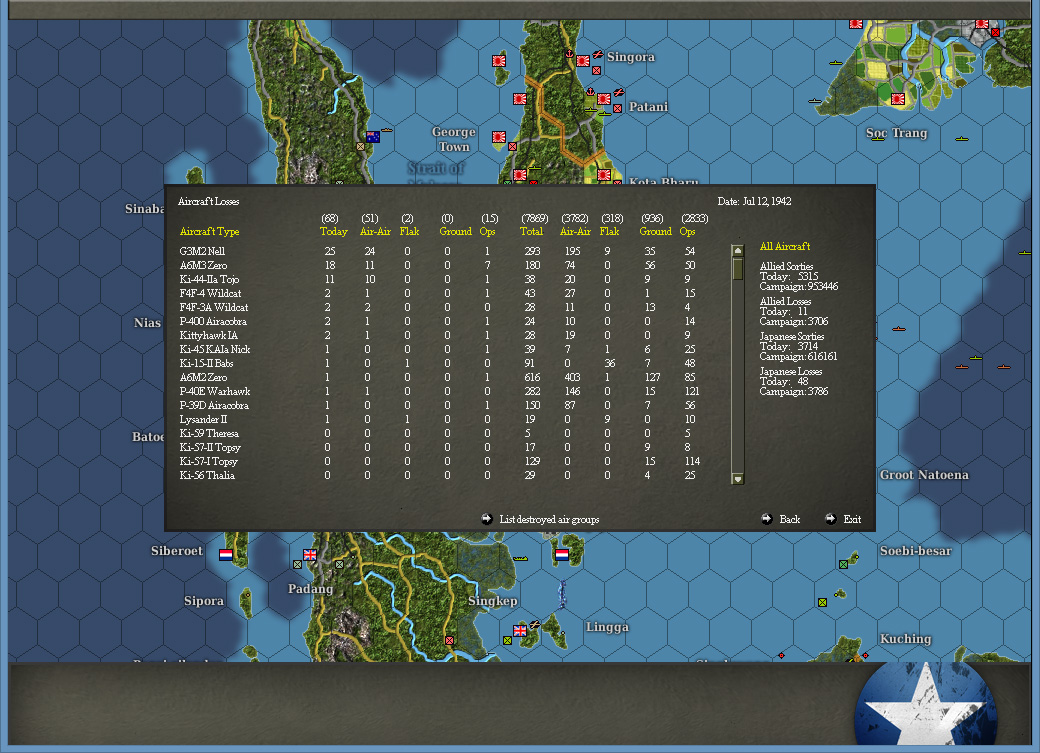Select the A6M3 Zero row
1040x753 pixels.
tap(438, 265)
